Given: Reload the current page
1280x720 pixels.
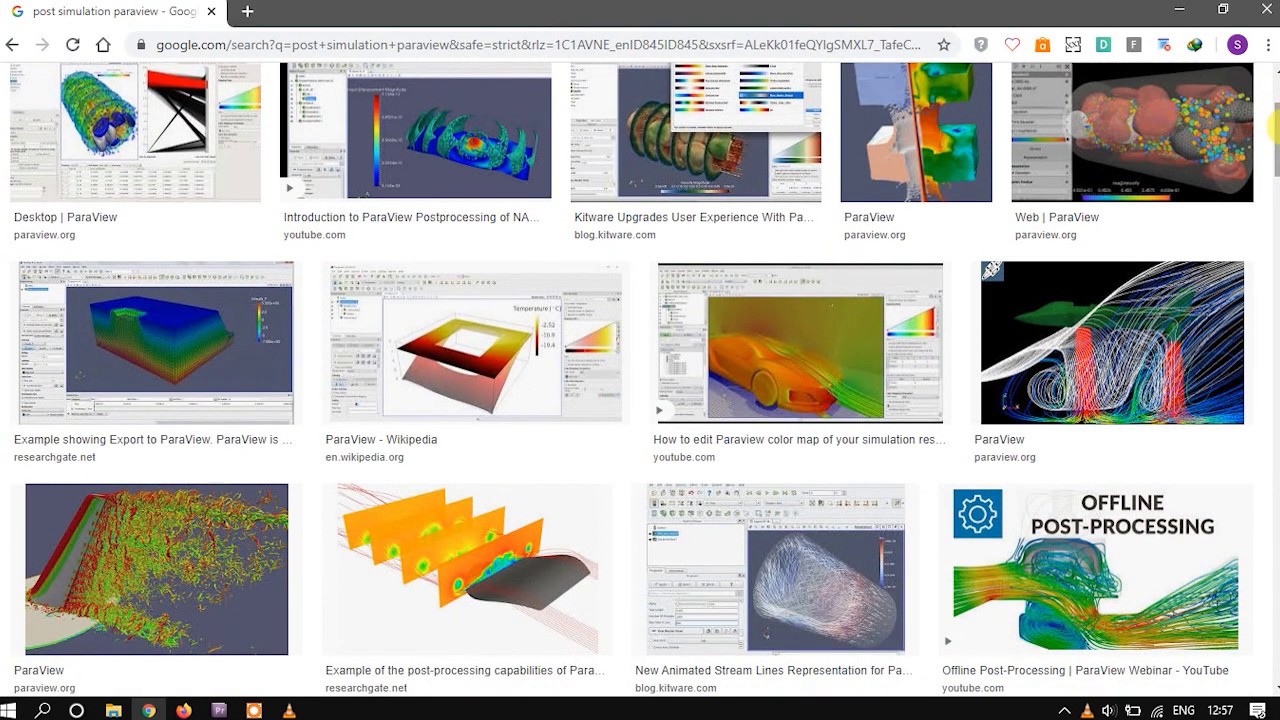Looking at the screenshot, I should pyautogui.click(x=72, y=44).
